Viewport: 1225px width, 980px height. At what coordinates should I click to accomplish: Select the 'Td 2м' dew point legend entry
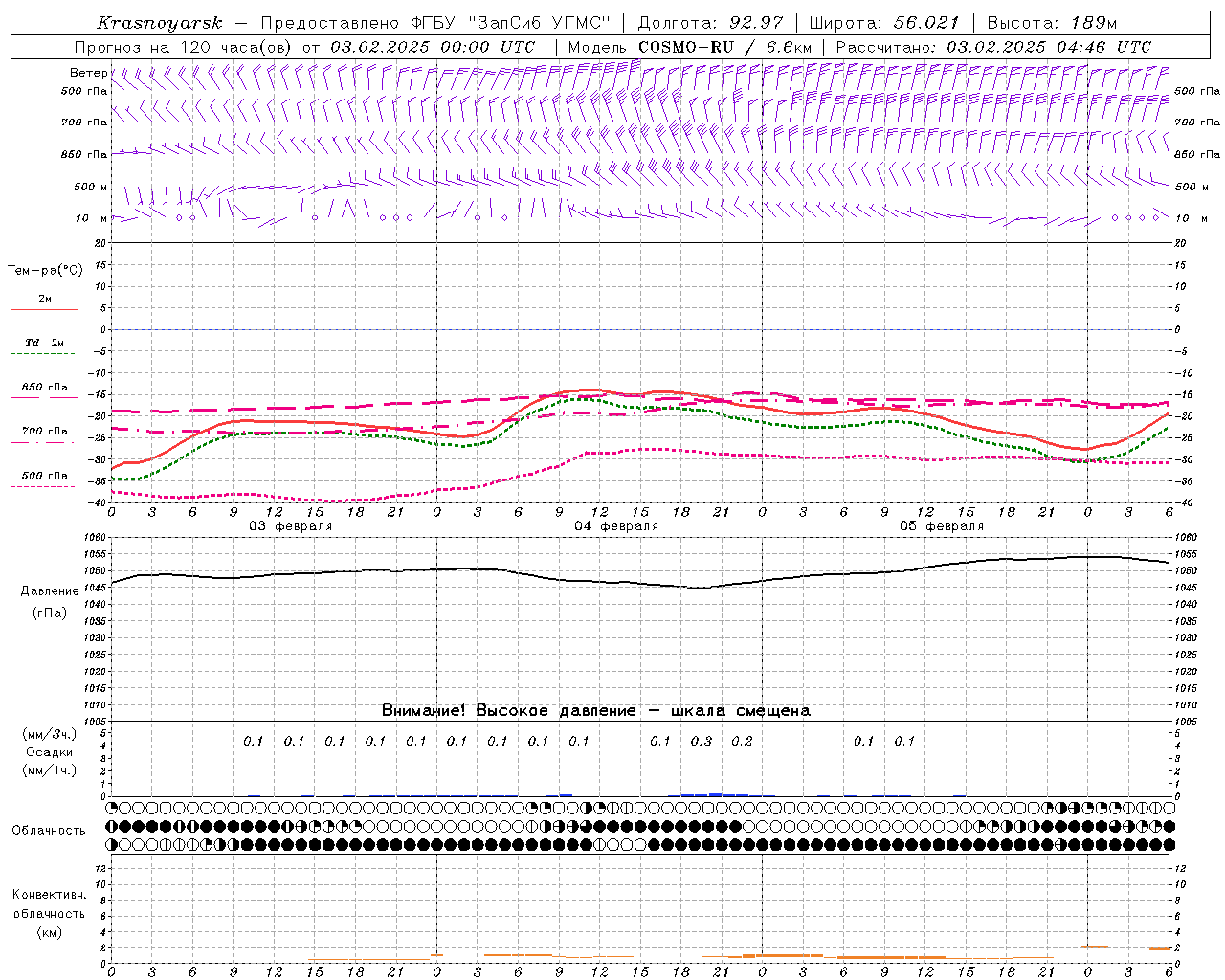coord(45,343)
